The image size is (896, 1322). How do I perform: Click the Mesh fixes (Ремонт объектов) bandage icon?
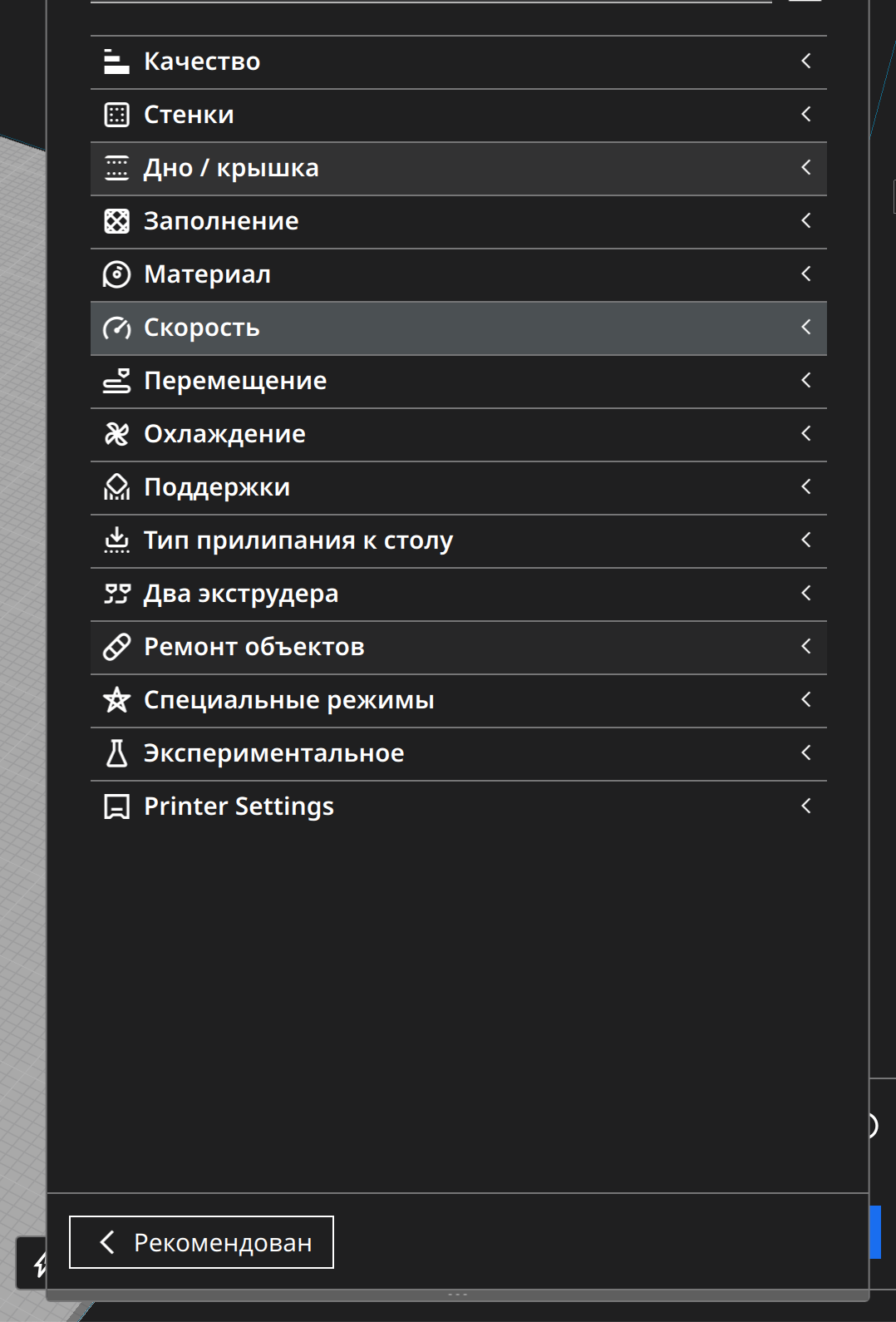pyautogui.click(x=116, y=647)
